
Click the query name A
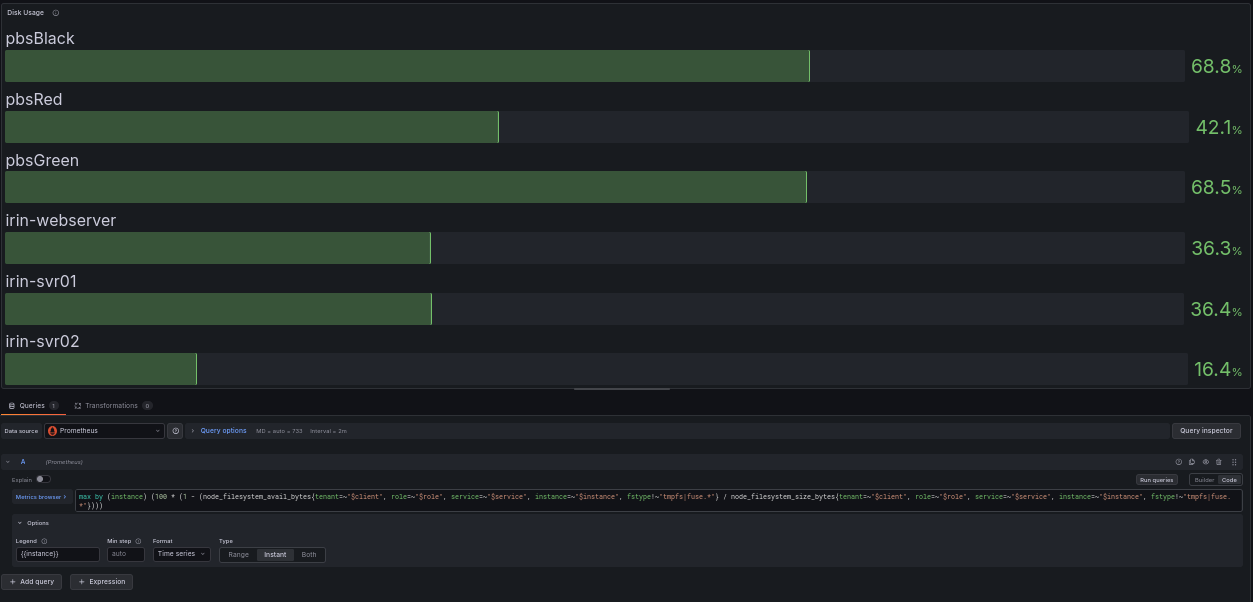23,462
